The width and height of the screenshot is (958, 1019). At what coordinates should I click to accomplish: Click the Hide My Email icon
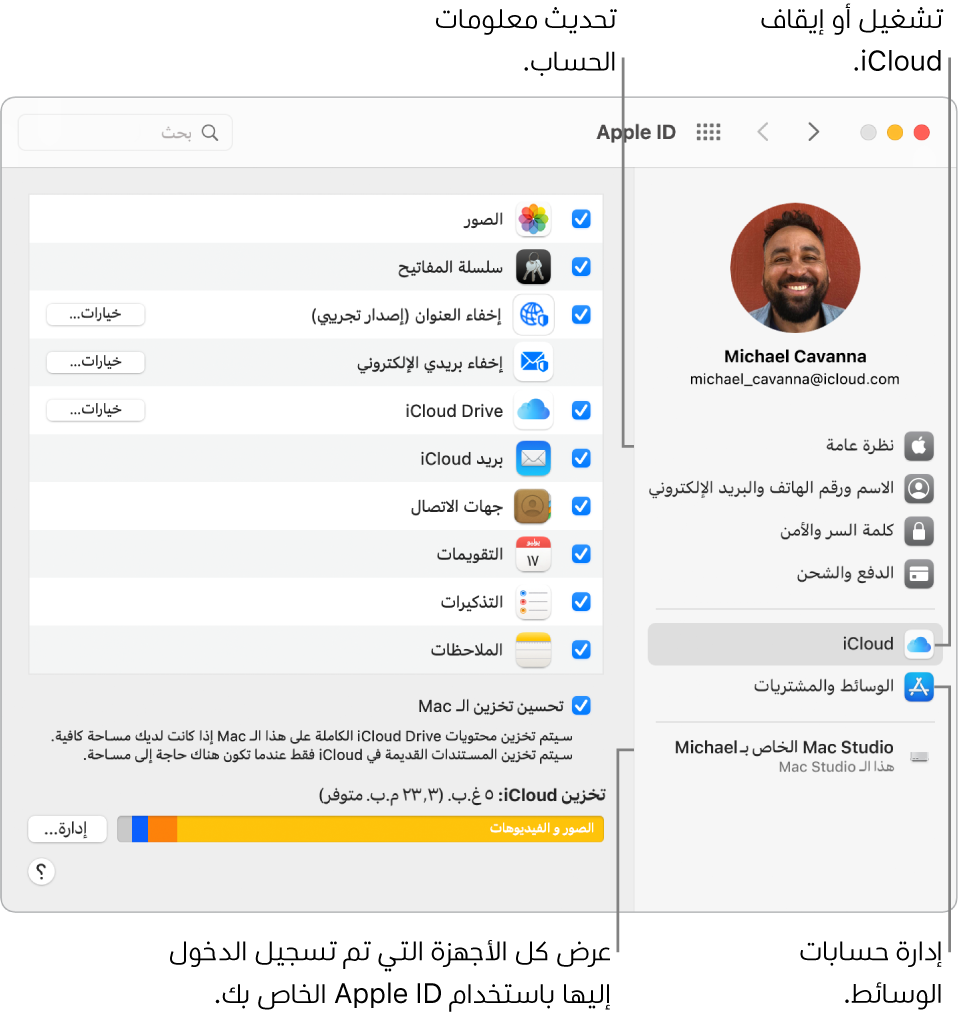(x=533, y=362)
